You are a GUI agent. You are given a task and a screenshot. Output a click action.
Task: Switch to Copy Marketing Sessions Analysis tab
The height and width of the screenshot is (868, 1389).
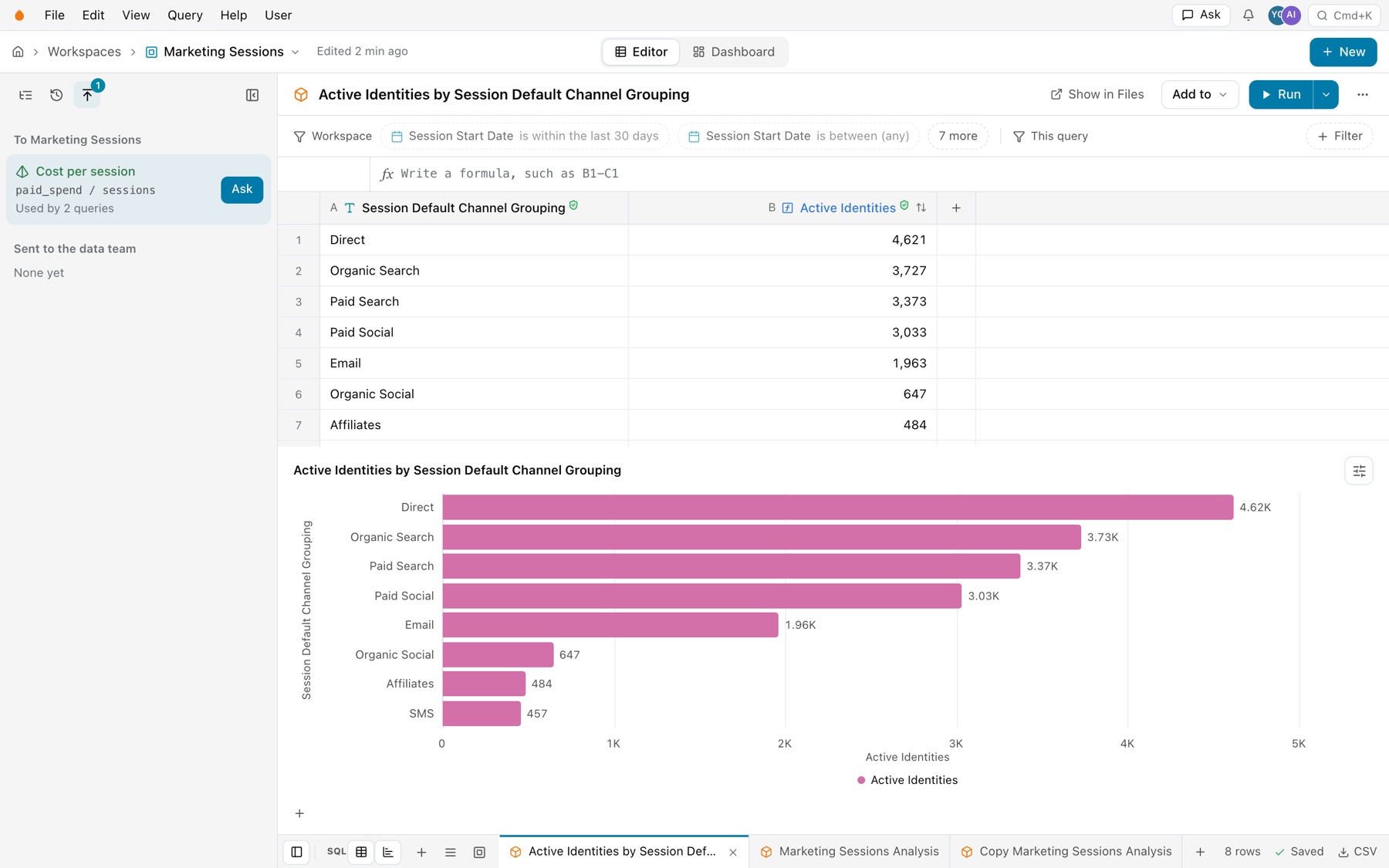[1066, 852]
